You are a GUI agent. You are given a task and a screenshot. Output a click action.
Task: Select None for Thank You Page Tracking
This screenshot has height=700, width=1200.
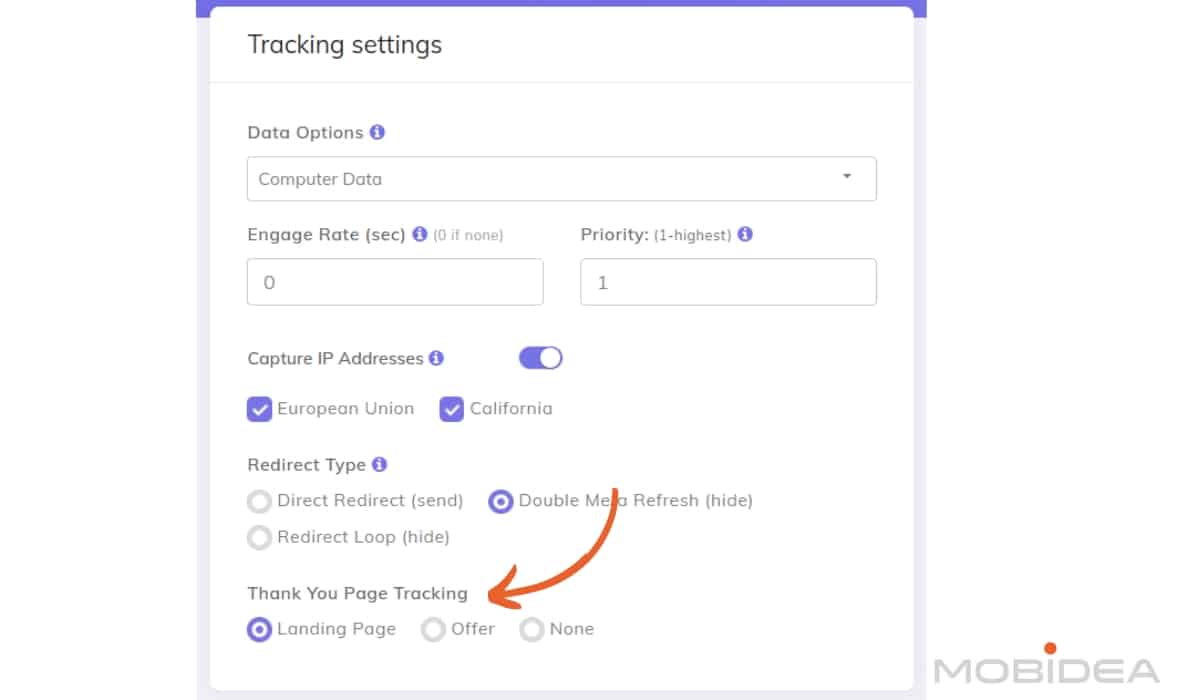pyautogui.click(x=532, y=630)
